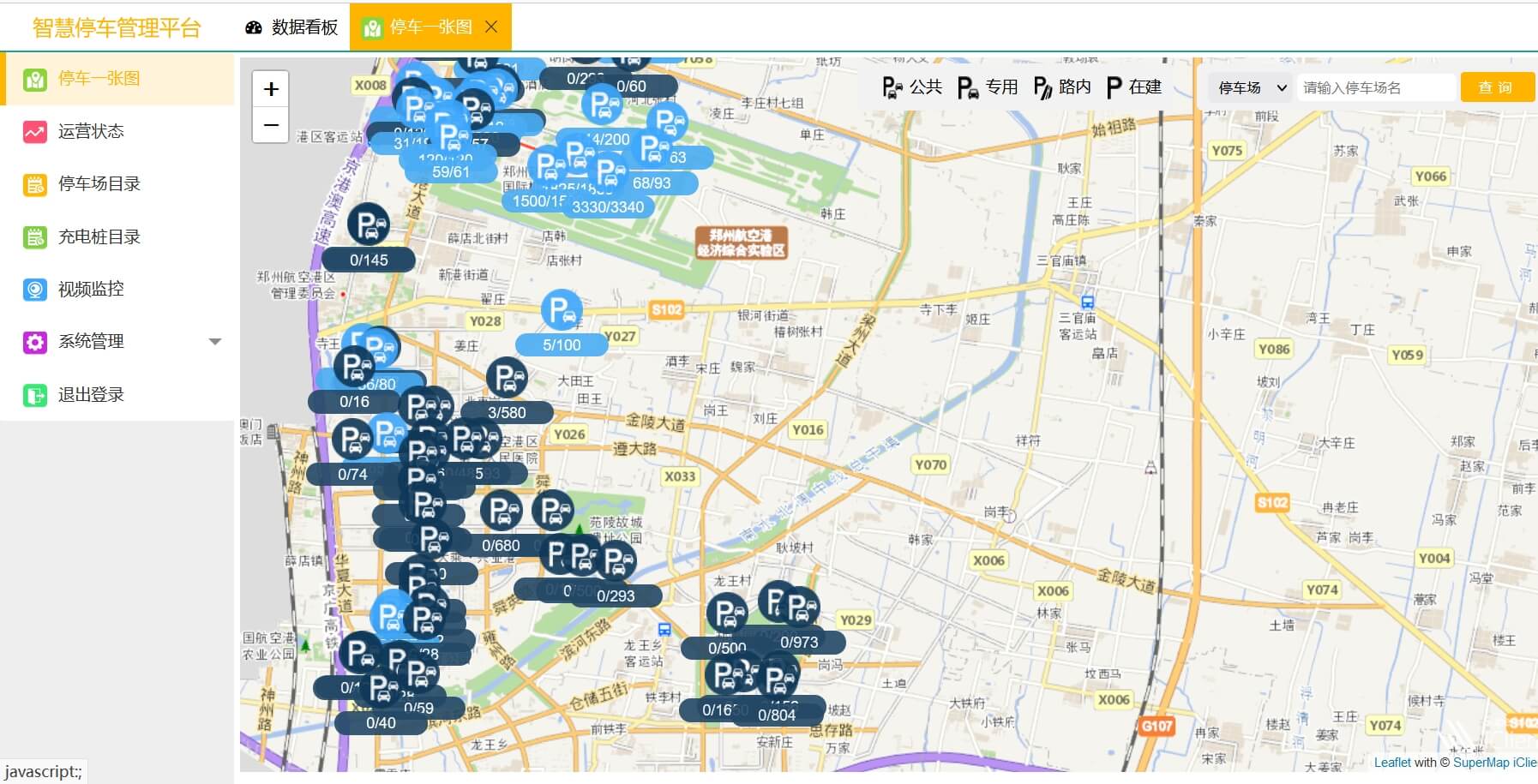Switch to the 数据看板 tab
Viewport: 1538px width, 784px height.
[291, 27]
